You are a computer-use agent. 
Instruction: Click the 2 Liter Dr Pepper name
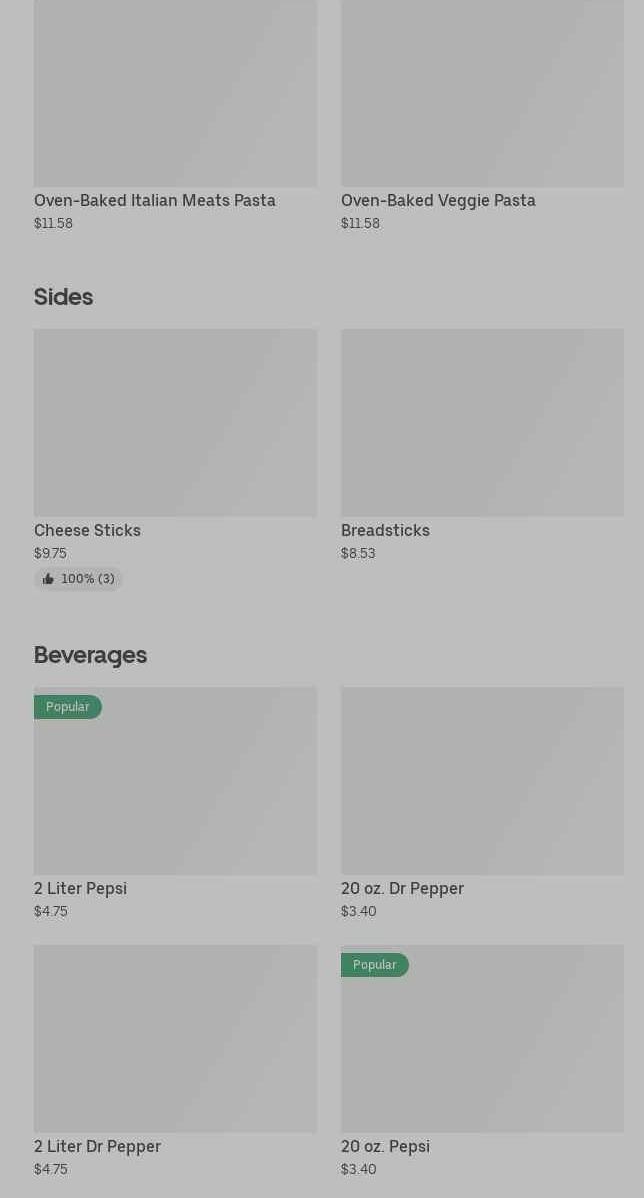(97, 1146)
